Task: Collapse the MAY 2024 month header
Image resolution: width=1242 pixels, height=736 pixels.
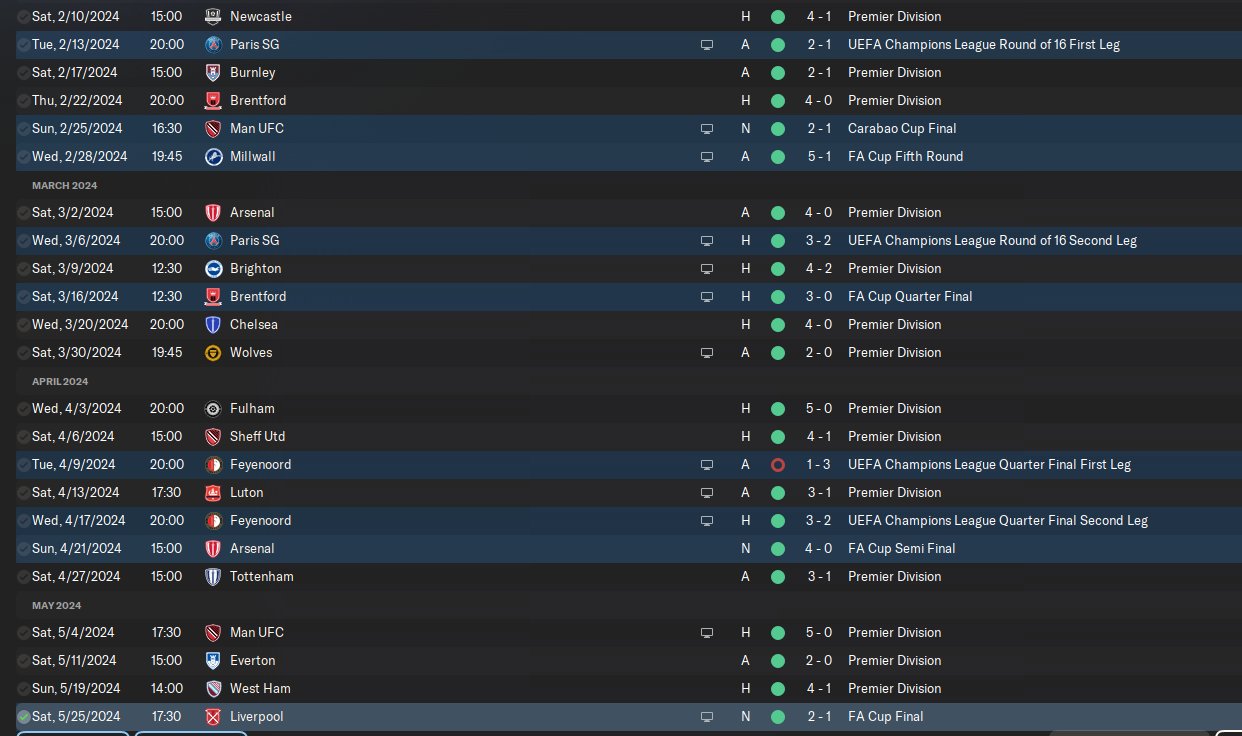Action: pyautogui.click(x=57, y=605)
